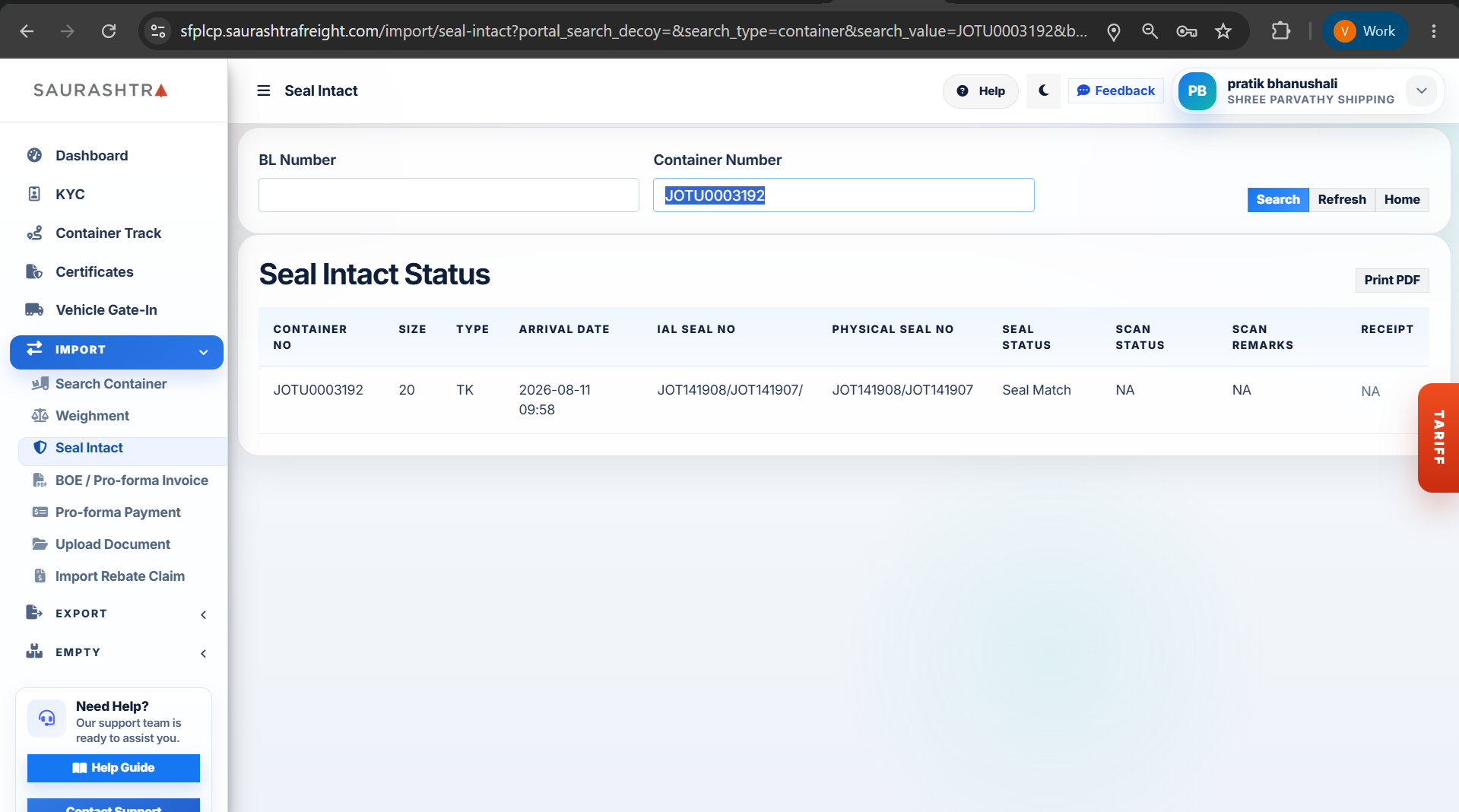Screen dimensions: 1459x812
Task: Expand user profile dropdown chevron
Action: 1421,90
